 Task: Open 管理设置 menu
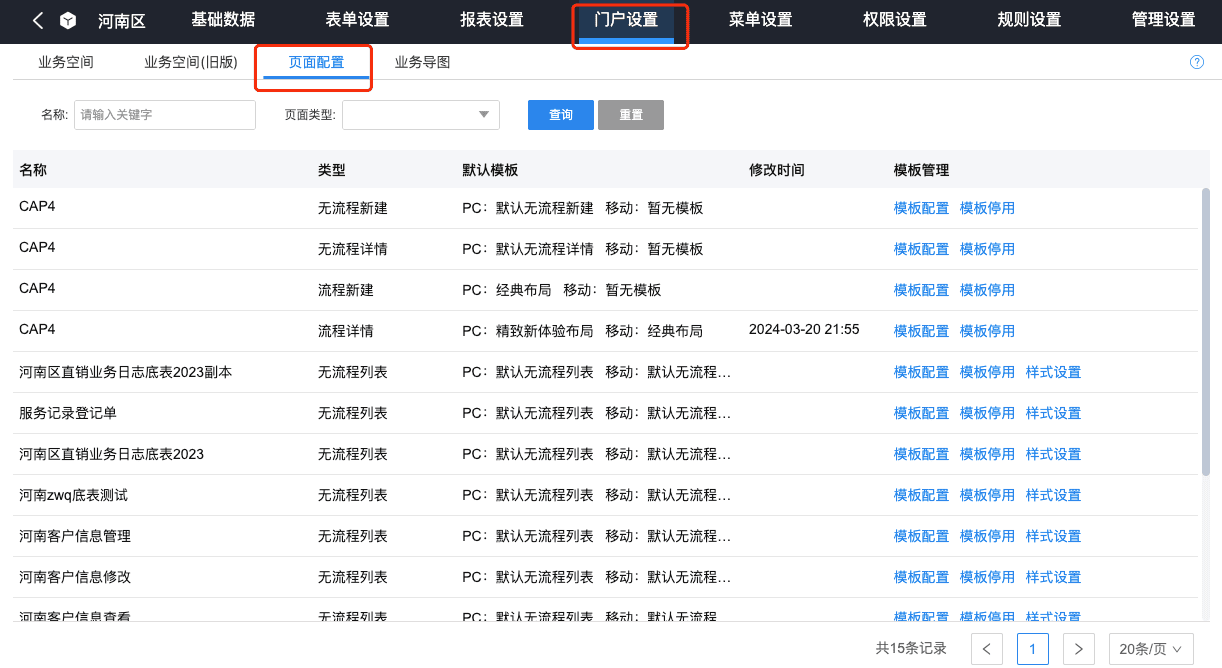click(x=1163, y=20)
